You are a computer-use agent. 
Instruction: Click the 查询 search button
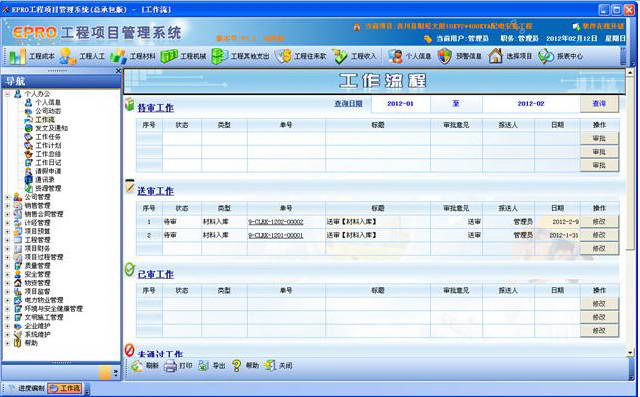tap(599, 104)
